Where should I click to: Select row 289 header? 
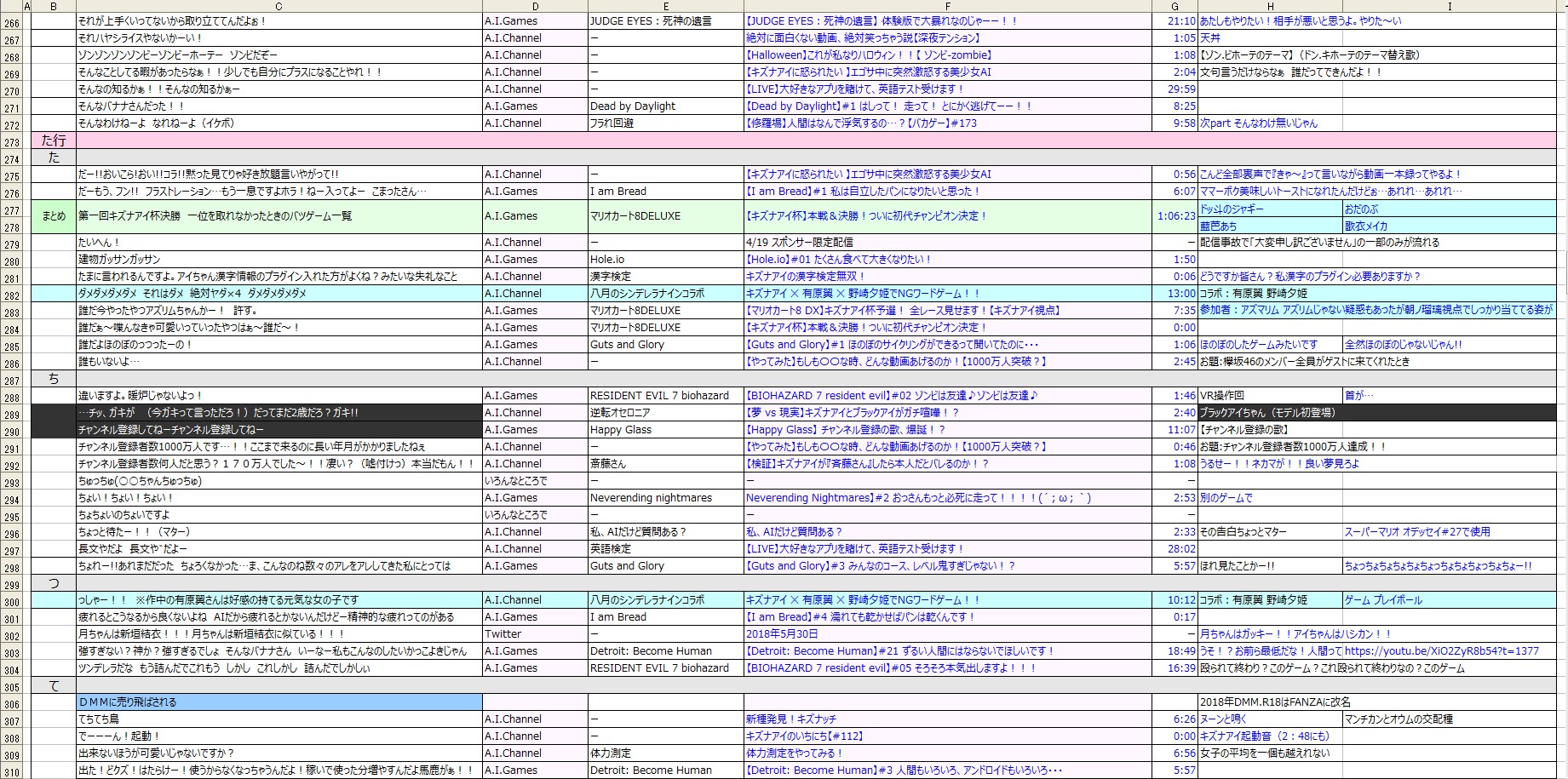pos(11,412)
